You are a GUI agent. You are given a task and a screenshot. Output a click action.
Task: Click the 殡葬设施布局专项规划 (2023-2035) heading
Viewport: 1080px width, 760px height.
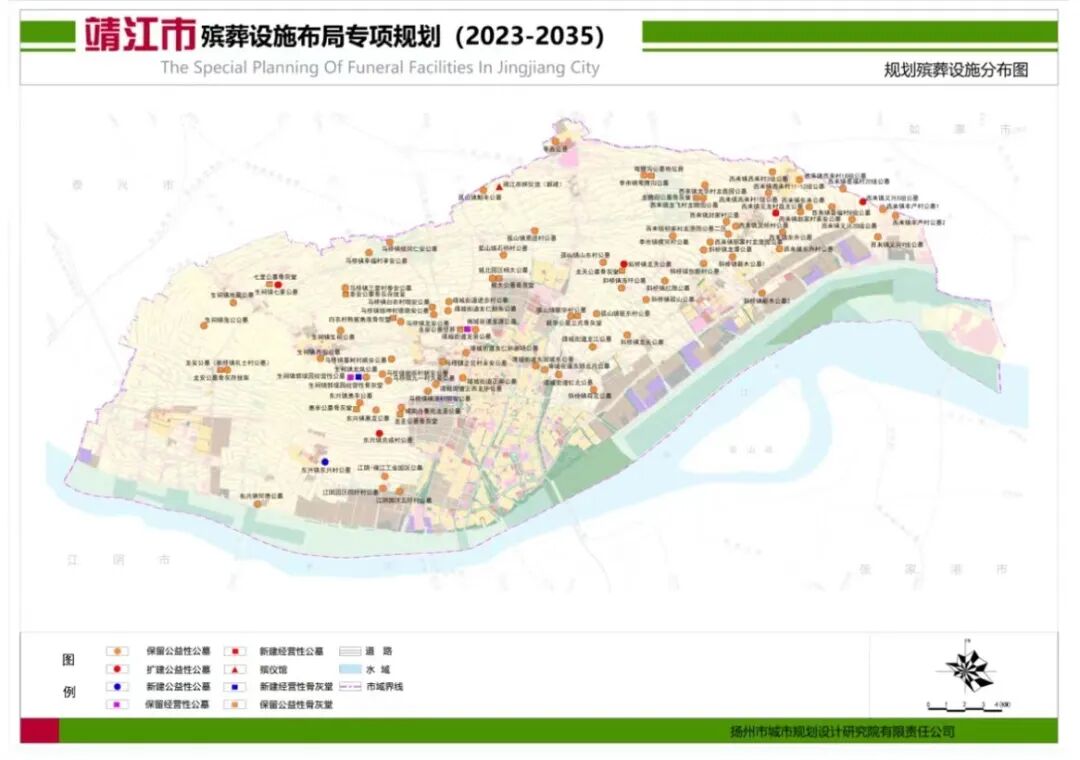pos(403,36)
